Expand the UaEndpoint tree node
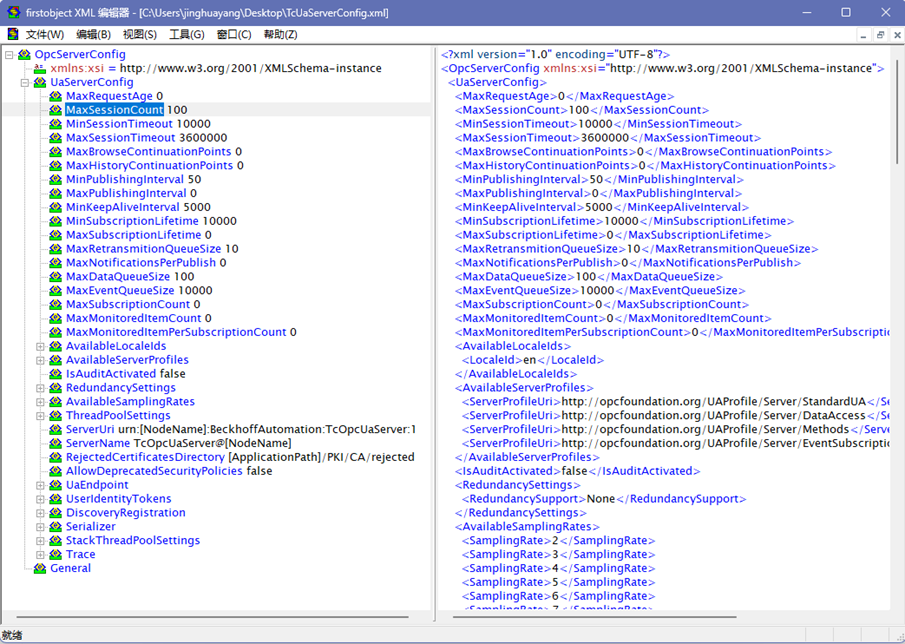This screenshot has height=644, width=905. coord(41,485)
